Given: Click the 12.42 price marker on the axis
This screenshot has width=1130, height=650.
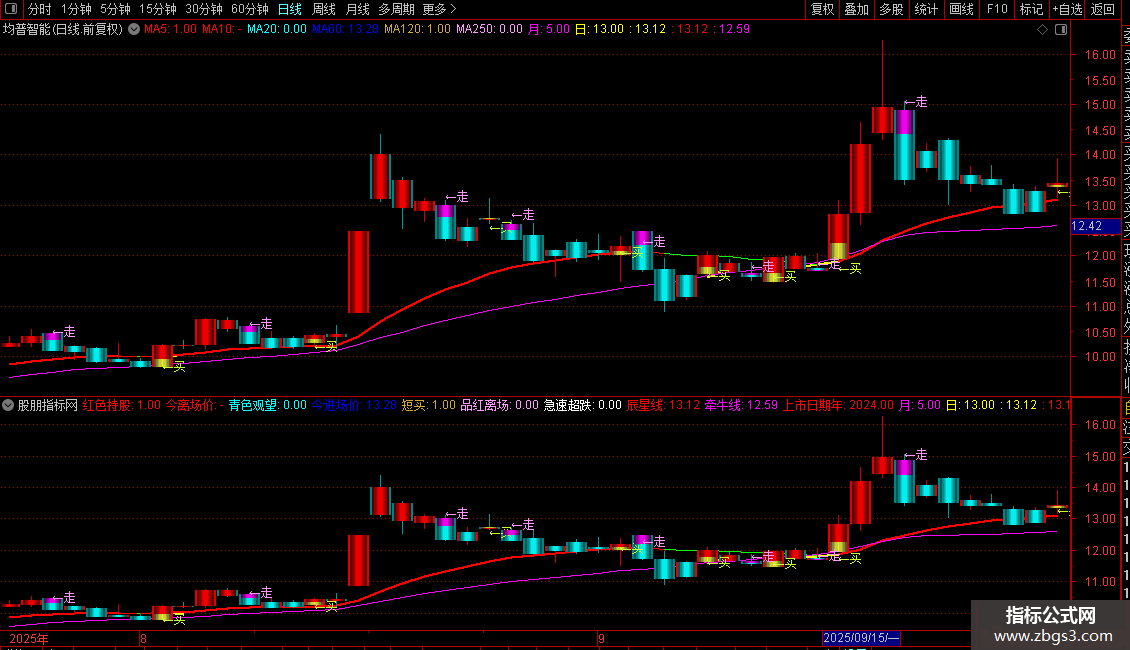Looking at the screenshot, I should [1095, 226].
